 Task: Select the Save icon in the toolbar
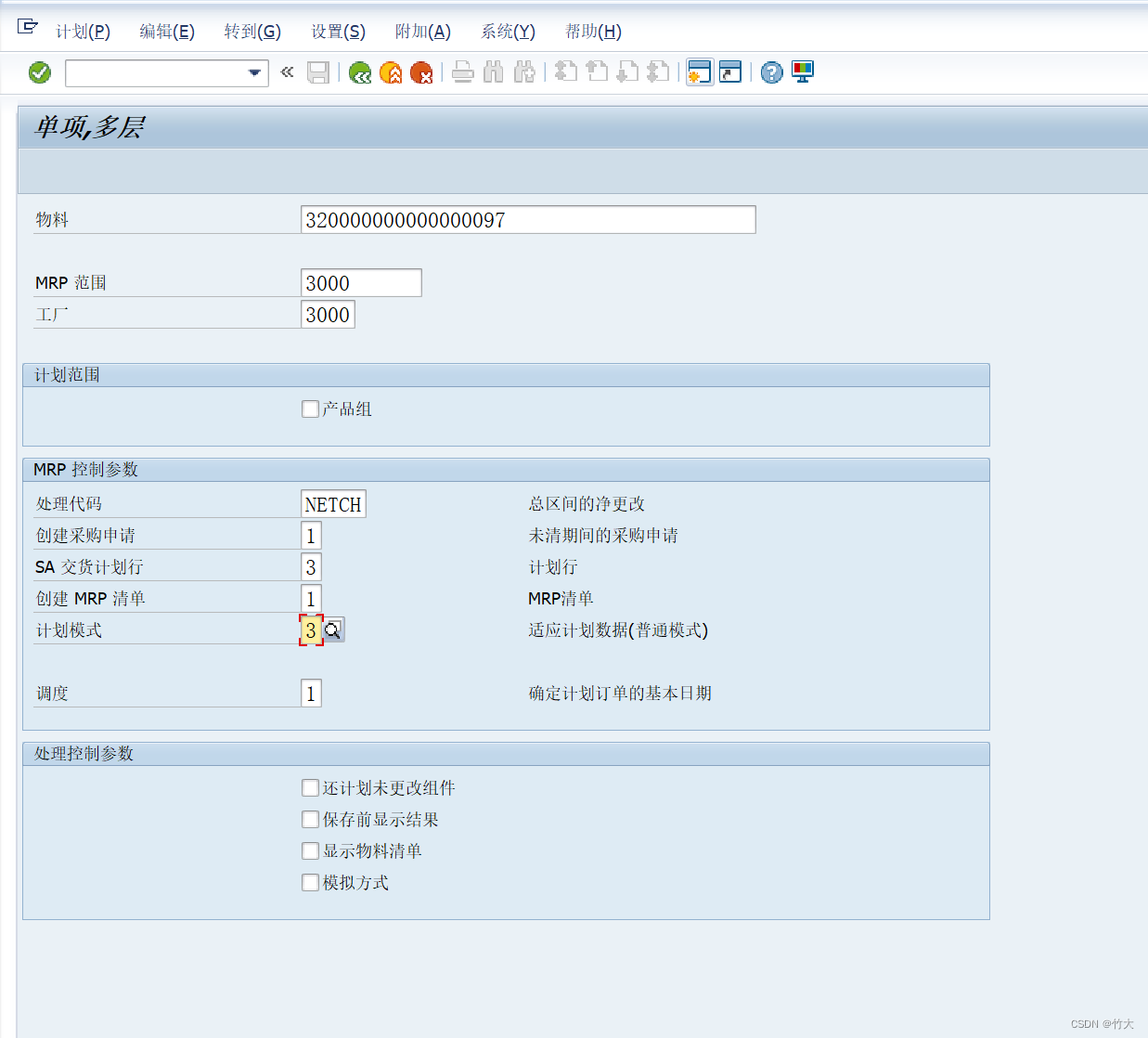tap(318, 72)
